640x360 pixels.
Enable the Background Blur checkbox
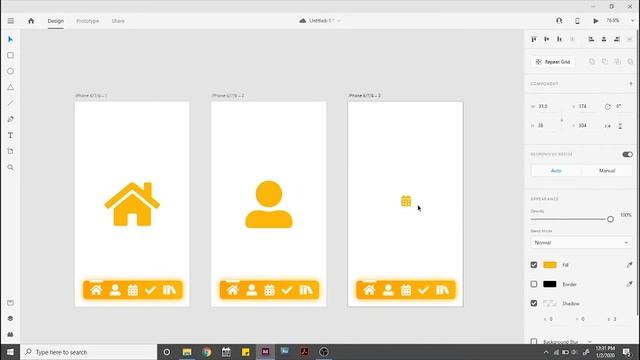coord(534,341)
